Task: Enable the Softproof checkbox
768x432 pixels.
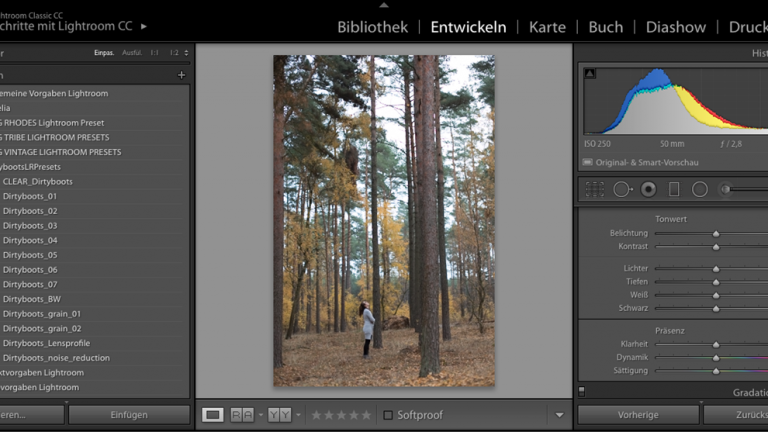Action: click(388, 415)
